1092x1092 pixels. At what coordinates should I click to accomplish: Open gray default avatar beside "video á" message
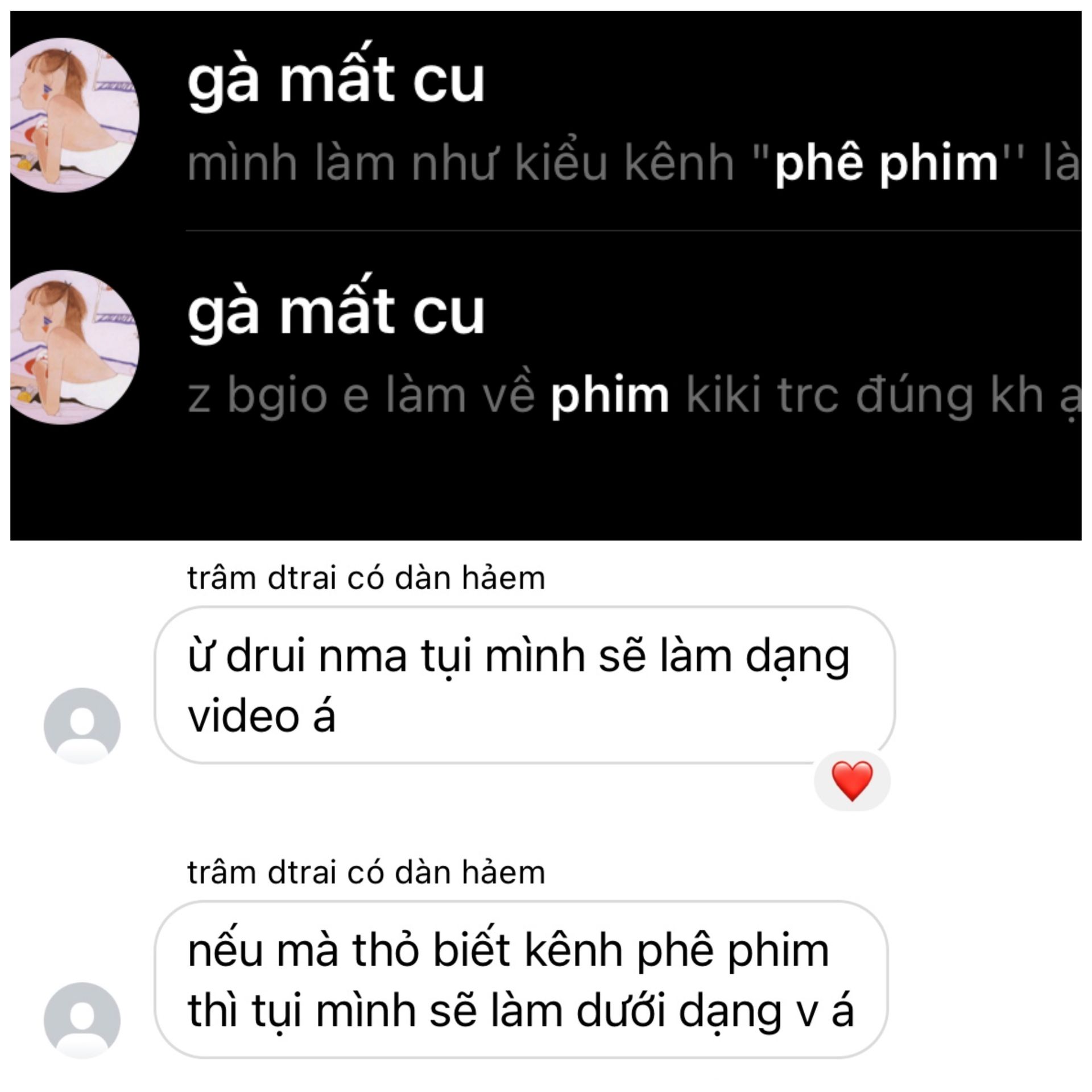click(82, 726)
